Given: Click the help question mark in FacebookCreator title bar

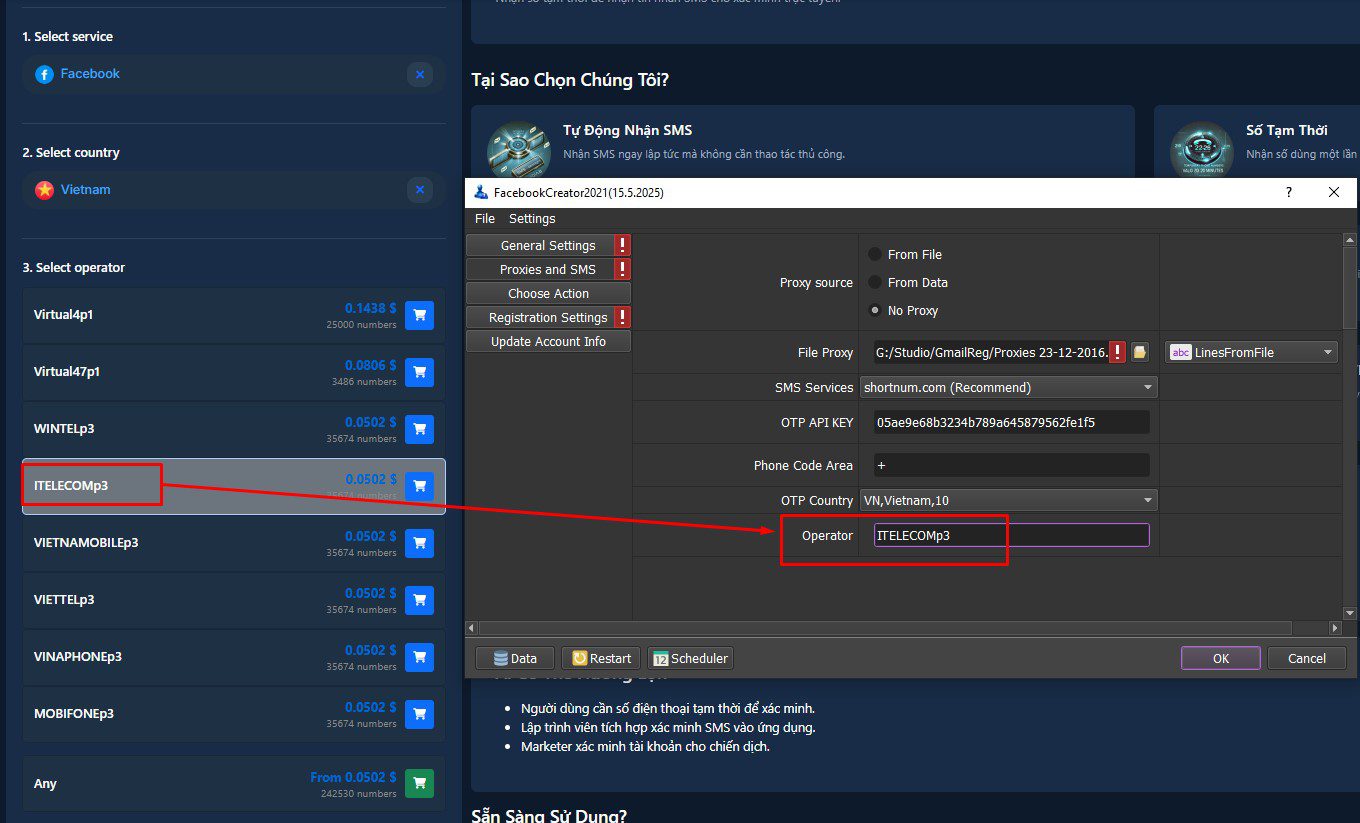Looking at the screenshot, I should pos(1288,192).
